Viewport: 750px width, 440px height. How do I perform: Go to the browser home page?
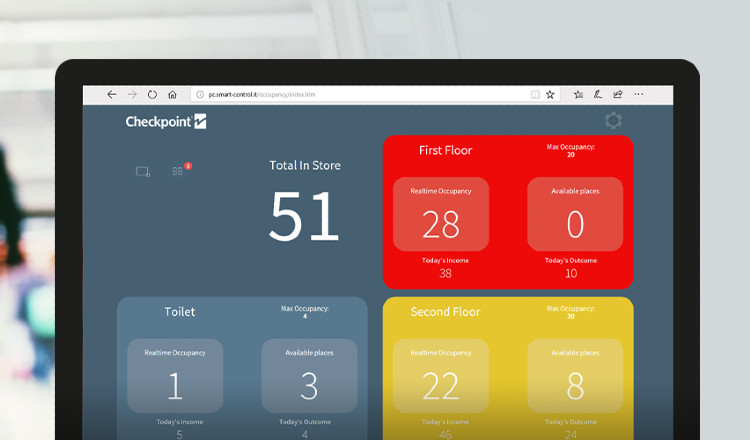[x=172, y=94]
